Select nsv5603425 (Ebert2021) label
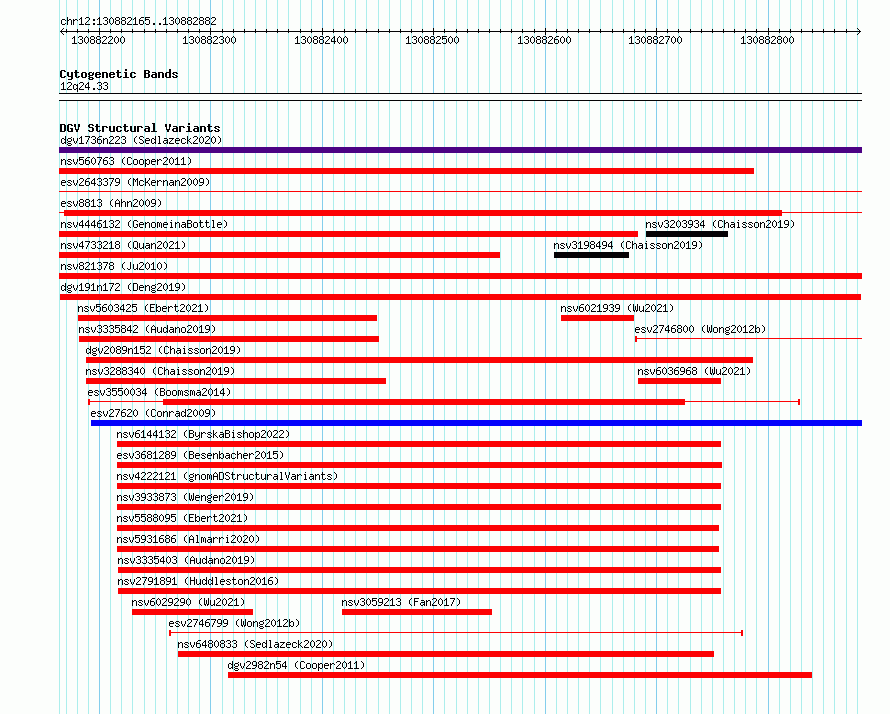The width and height of the screenshot is (890, 714). pos(144,308)
